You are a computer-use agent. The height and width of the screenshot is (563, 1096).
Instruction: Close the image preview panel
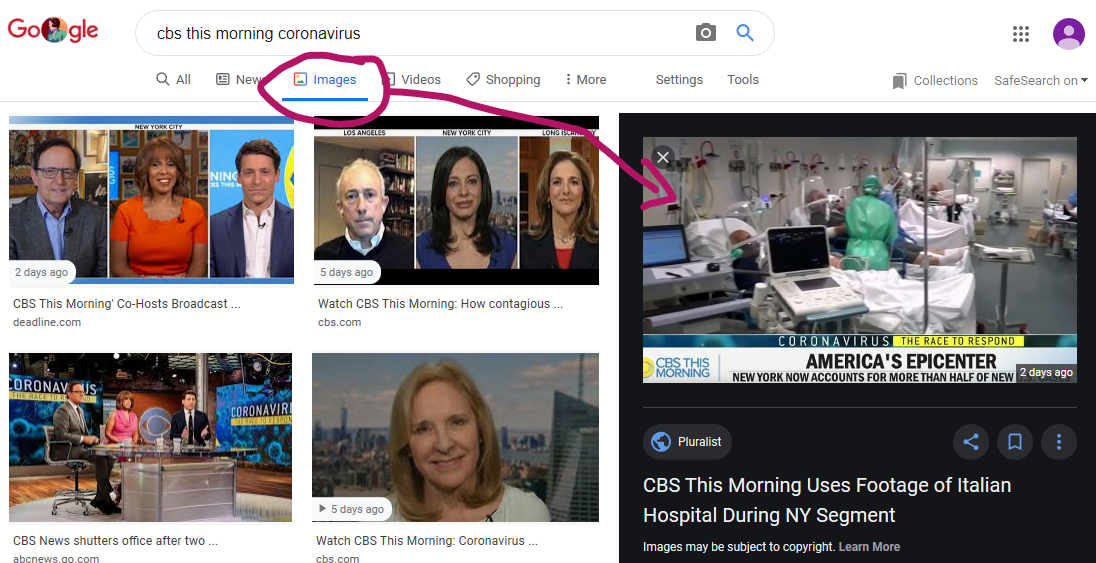pos(662,157)
